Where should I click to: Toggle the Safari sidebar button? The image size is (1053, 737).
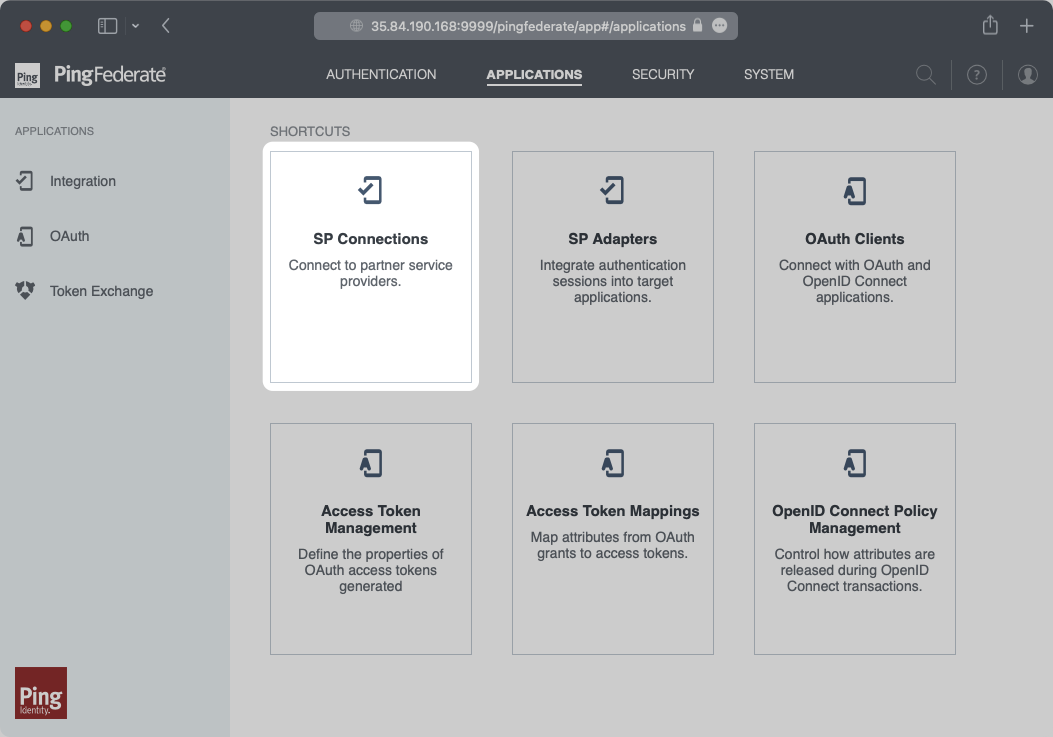tap(107, 26)
